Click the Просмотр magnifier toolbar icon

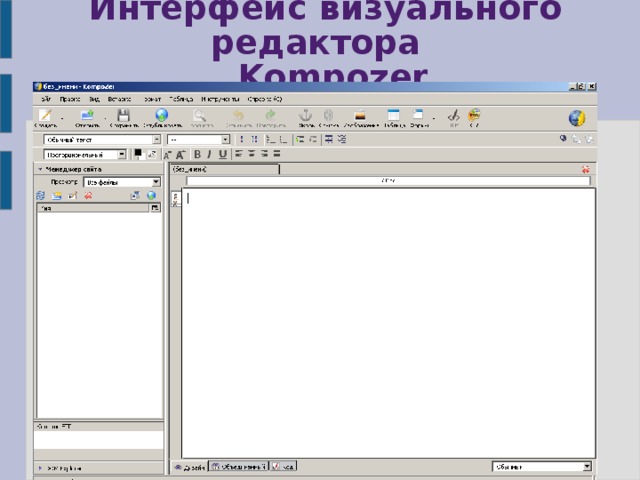pos(200,116)
